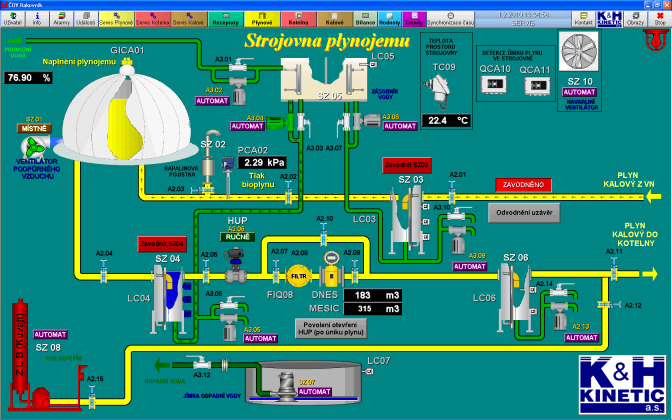Switch to the Receptury tab
Viewport: 672px width, 420px height.
point(225,19)
